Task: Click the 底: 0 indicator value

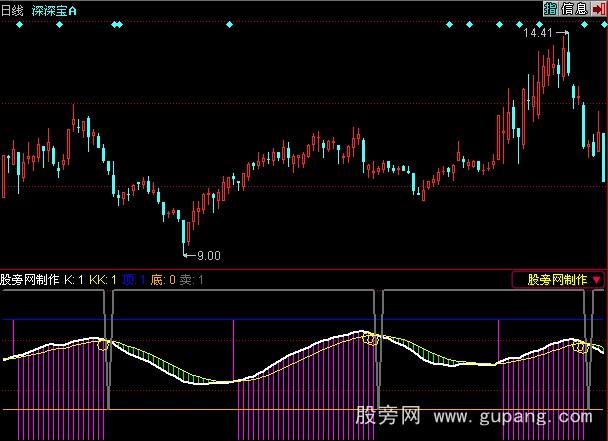Action: (163, 280)
